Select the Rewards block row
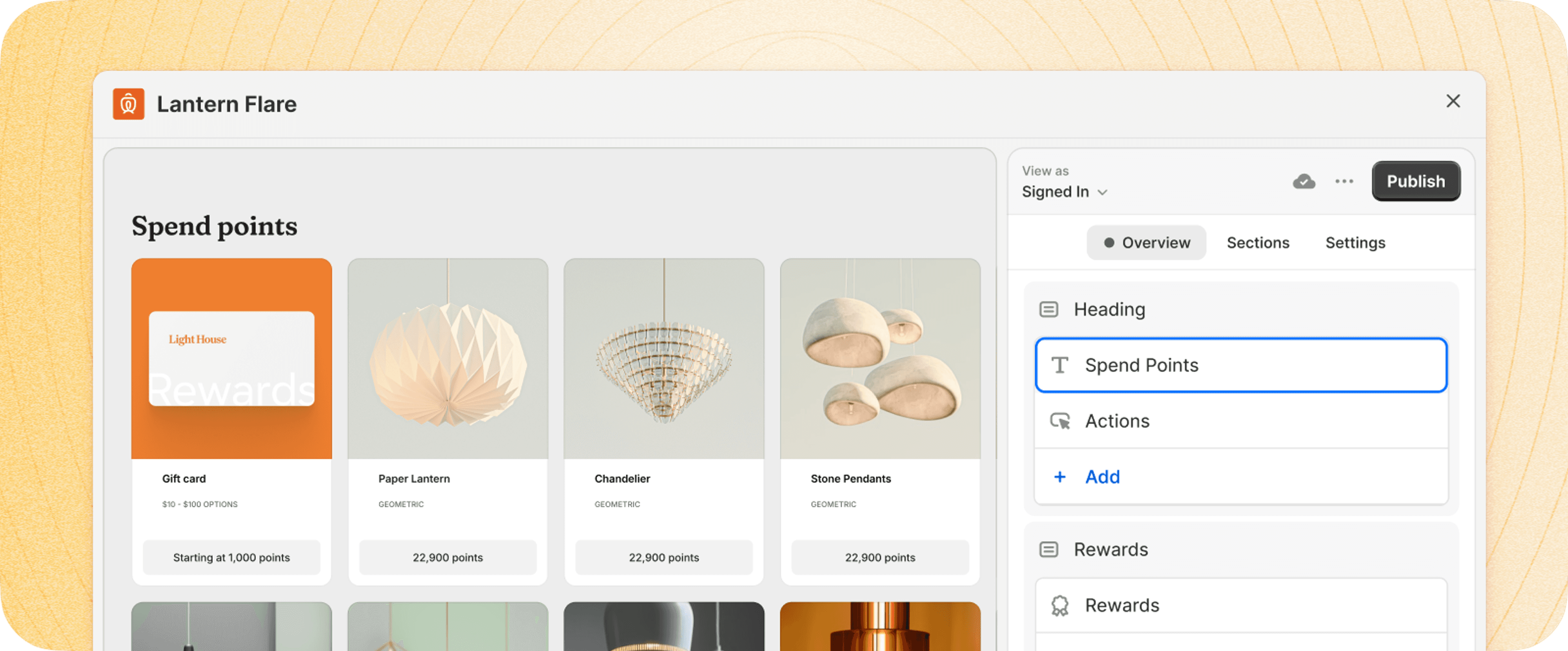The width and height of the screenshot is (1568, 651). pos(1241,605)
